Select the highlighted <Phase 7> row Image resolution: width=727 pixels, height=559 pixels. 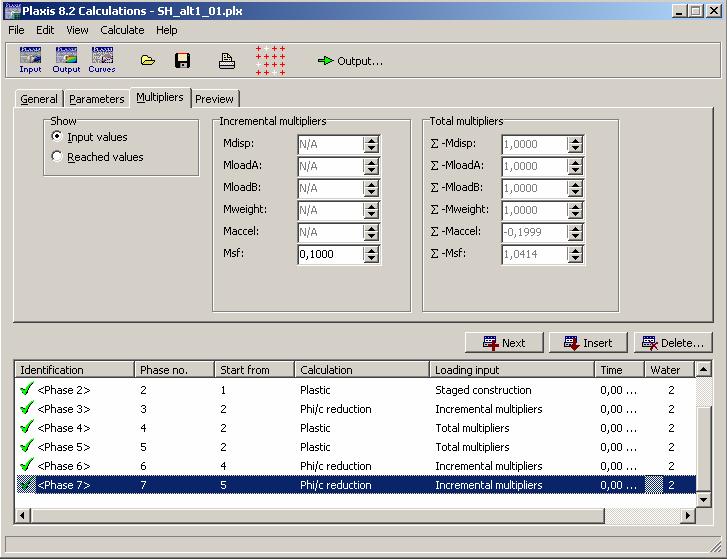click(x=355, y=484)
